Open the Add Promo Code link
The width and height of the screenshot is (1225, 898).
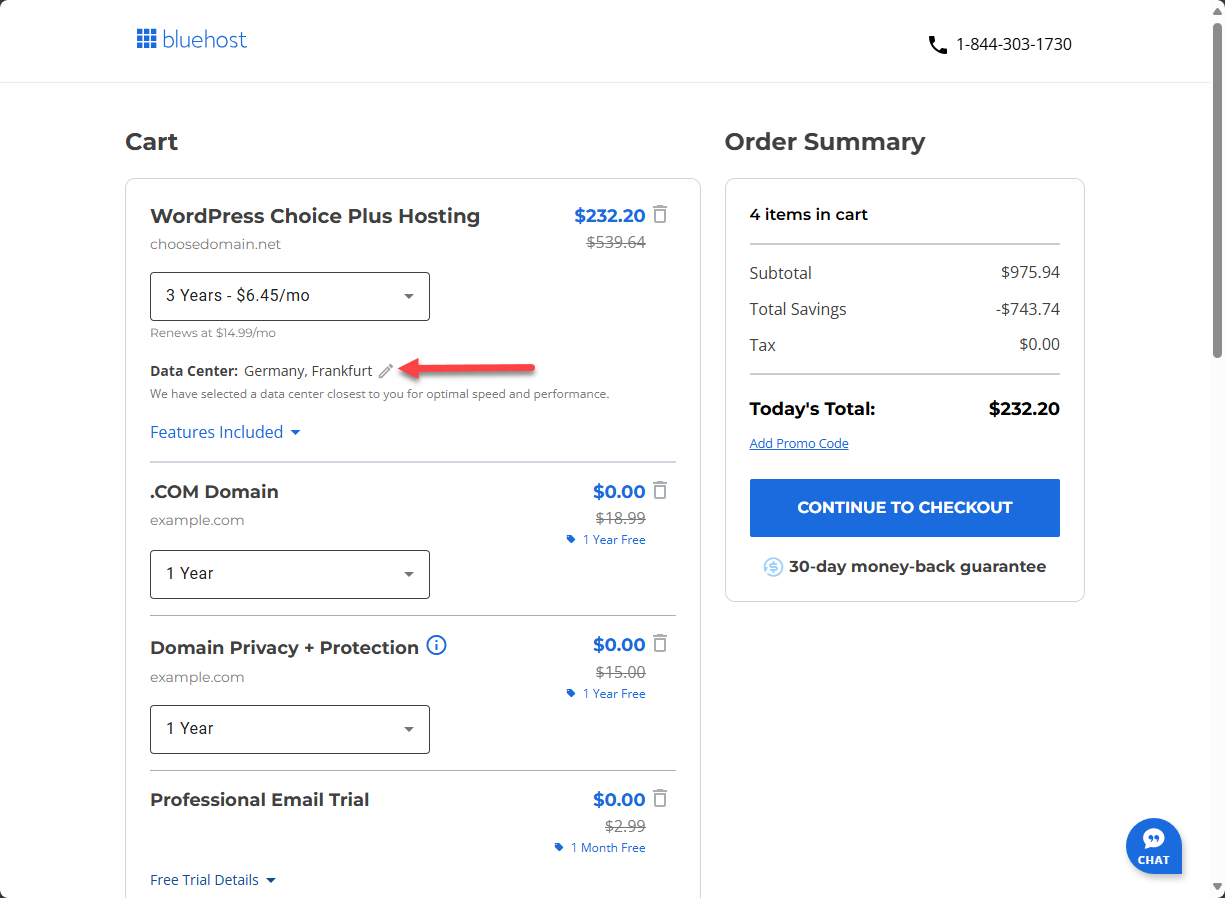(798, 443)
